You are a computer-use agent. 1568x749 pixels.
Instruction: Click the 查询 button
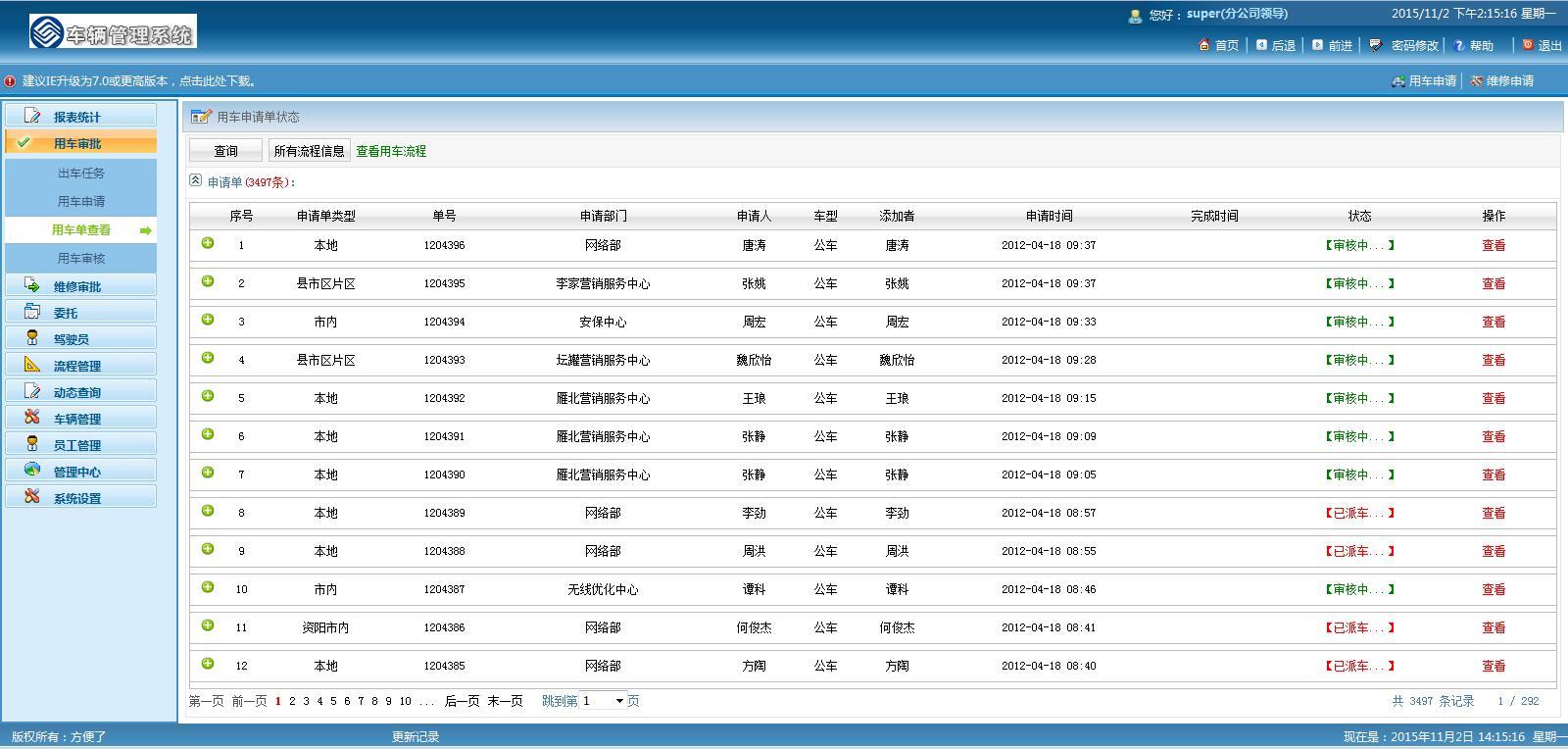(225, 151)
